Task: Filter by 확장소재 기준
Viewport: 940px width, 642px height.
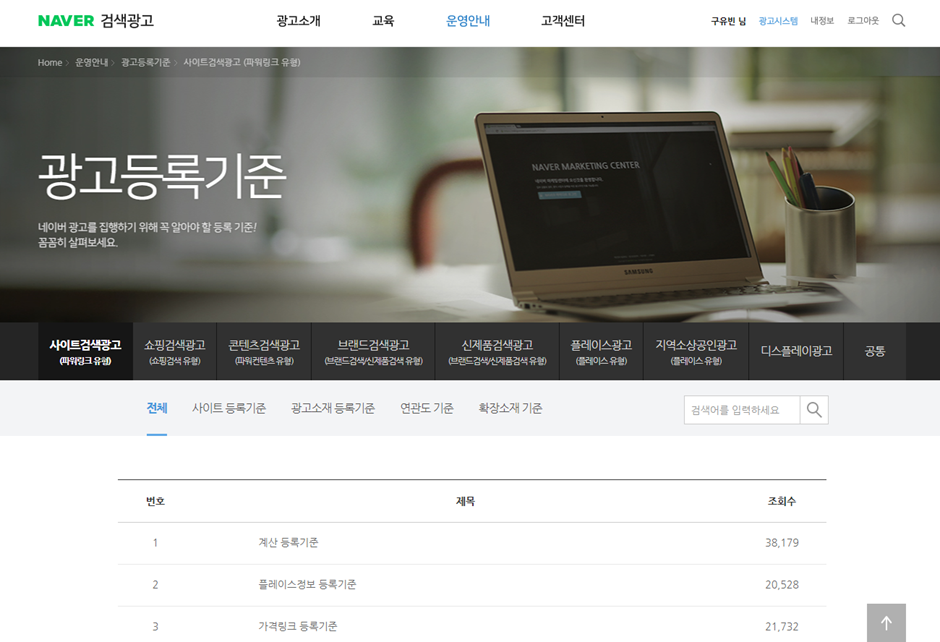Action: [x=510, y=408]
